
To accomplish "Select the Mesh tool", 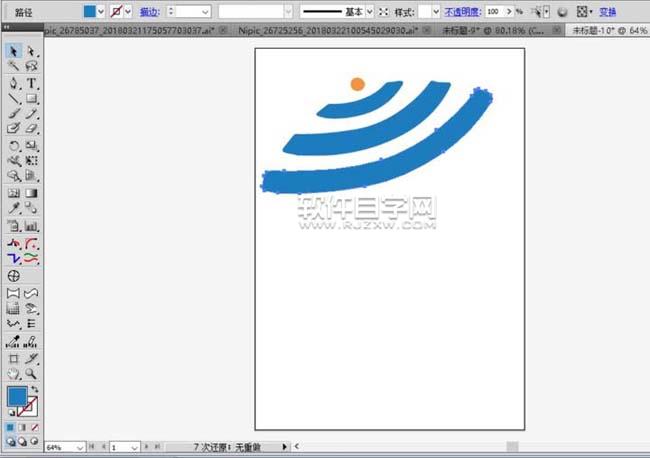I will coord(13,193).
